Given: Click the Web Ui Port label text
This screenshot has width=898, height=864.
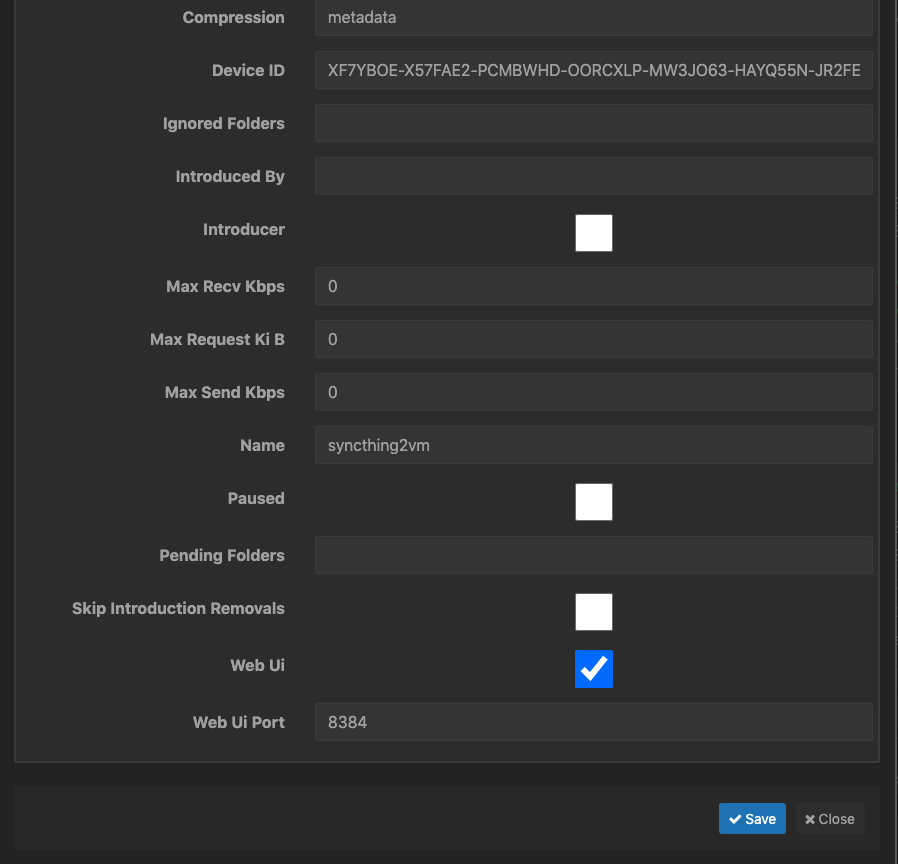Looking at the screenshot, I should click(x=238, y=721).
